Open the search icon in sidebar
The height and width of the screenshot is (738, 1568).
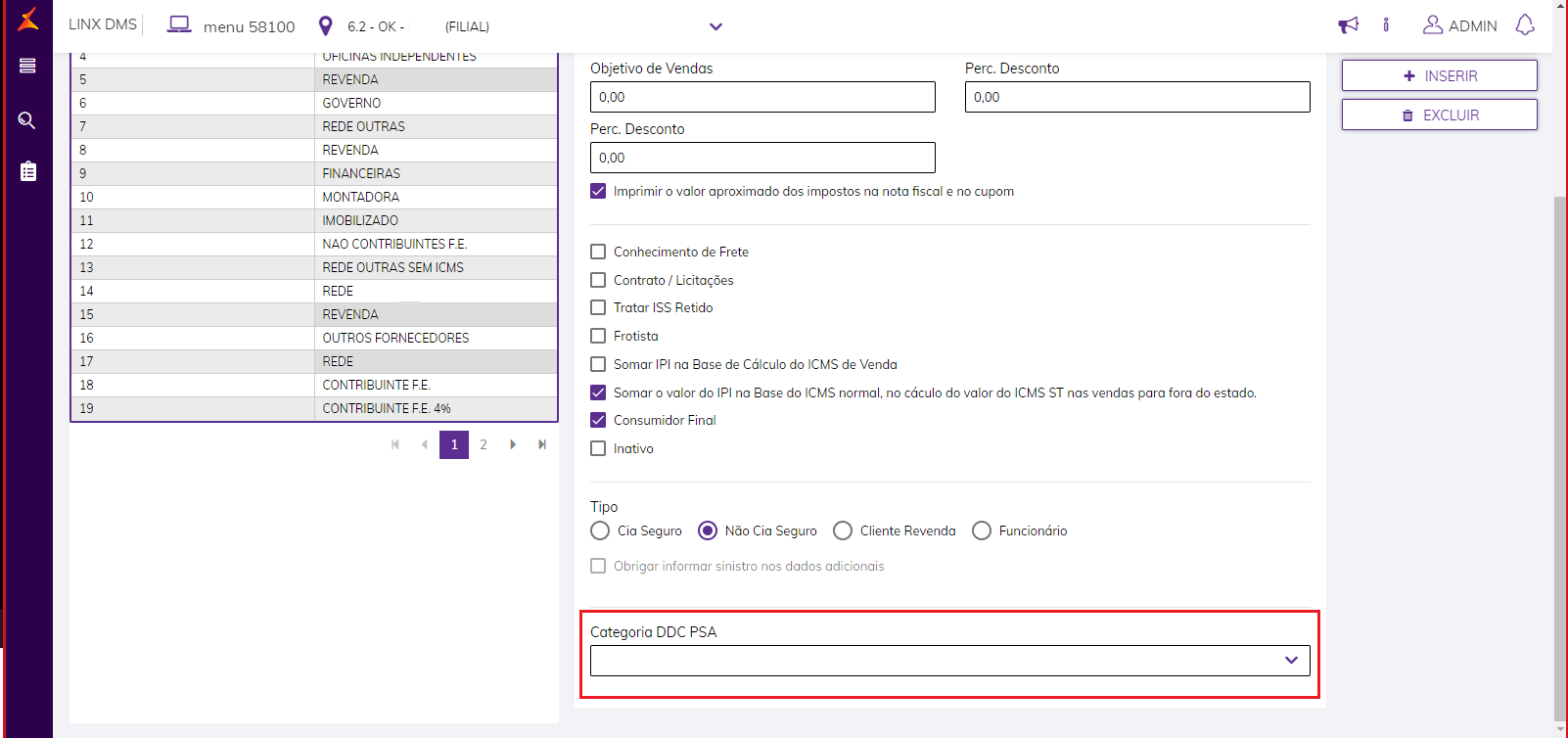pyautogui.click(x=27, y=120)
